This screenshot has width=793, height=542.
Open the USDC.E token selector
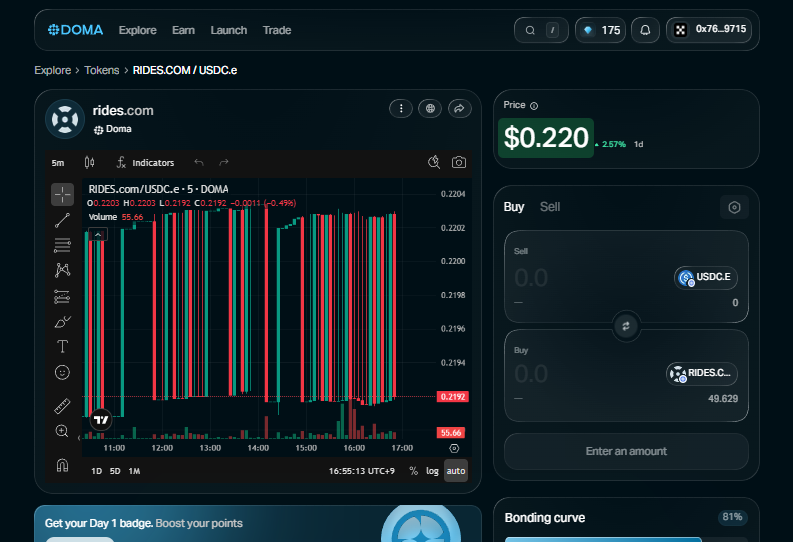point(706,278)
